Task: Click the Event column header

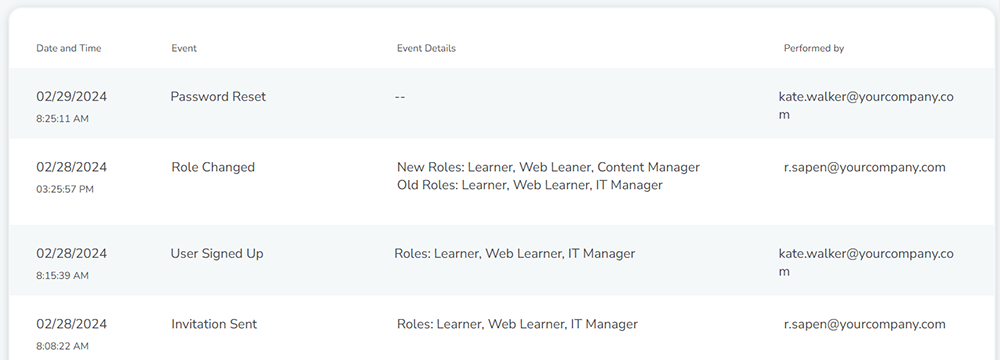Action: point(184,48)
